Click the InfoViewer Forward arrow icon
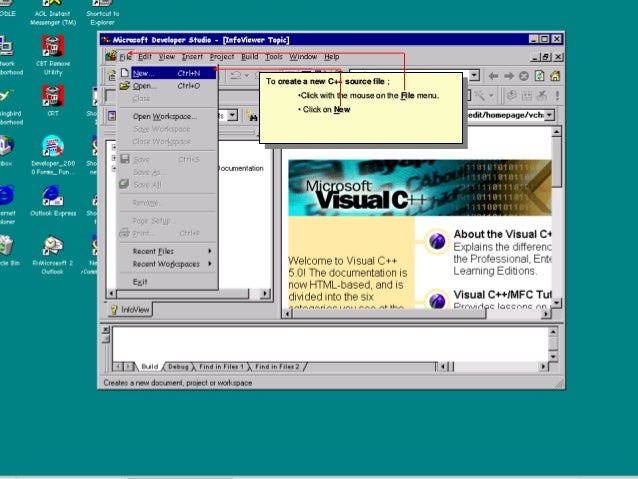This screenshot has width=638, height=479. tap(509, 76)
